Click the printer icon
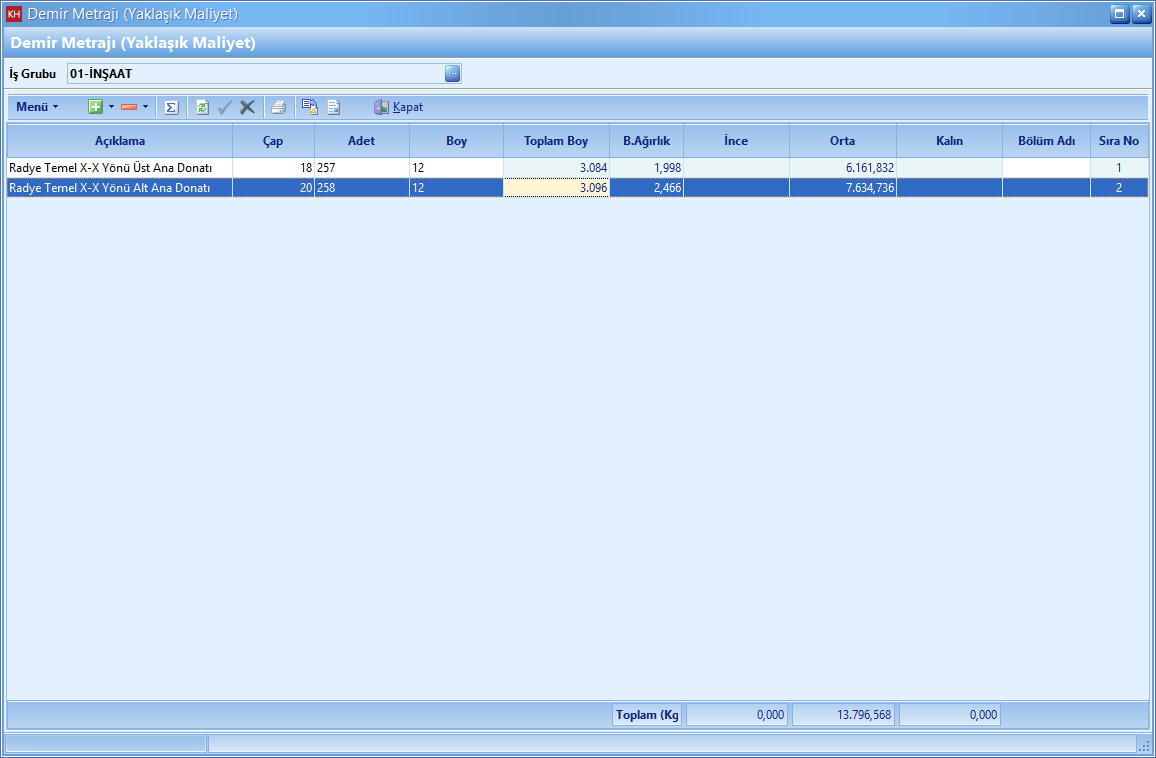 coord(279,107)
